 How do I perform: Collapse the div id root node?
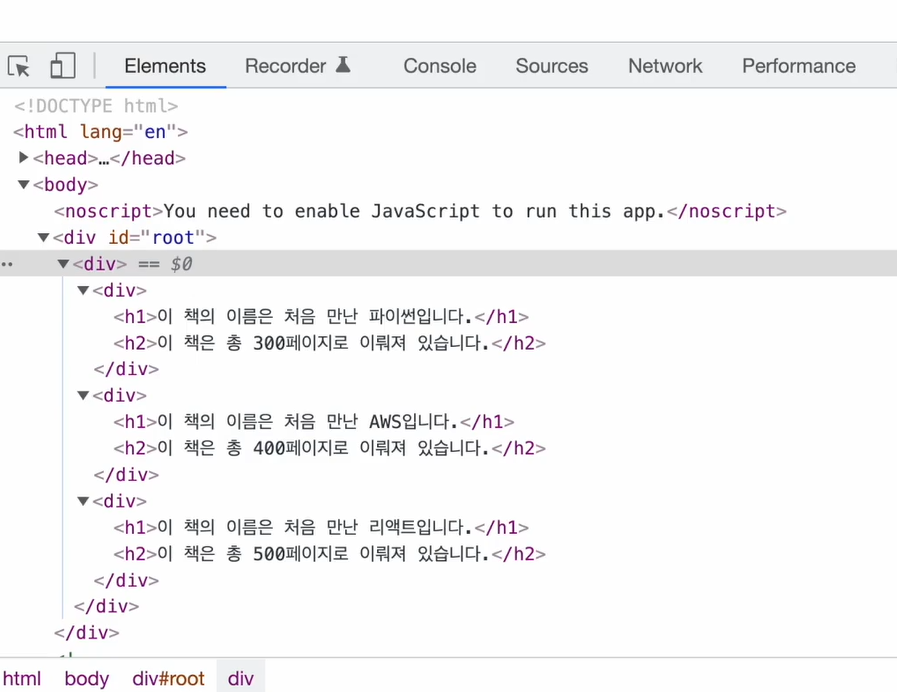tap(43, 237)
